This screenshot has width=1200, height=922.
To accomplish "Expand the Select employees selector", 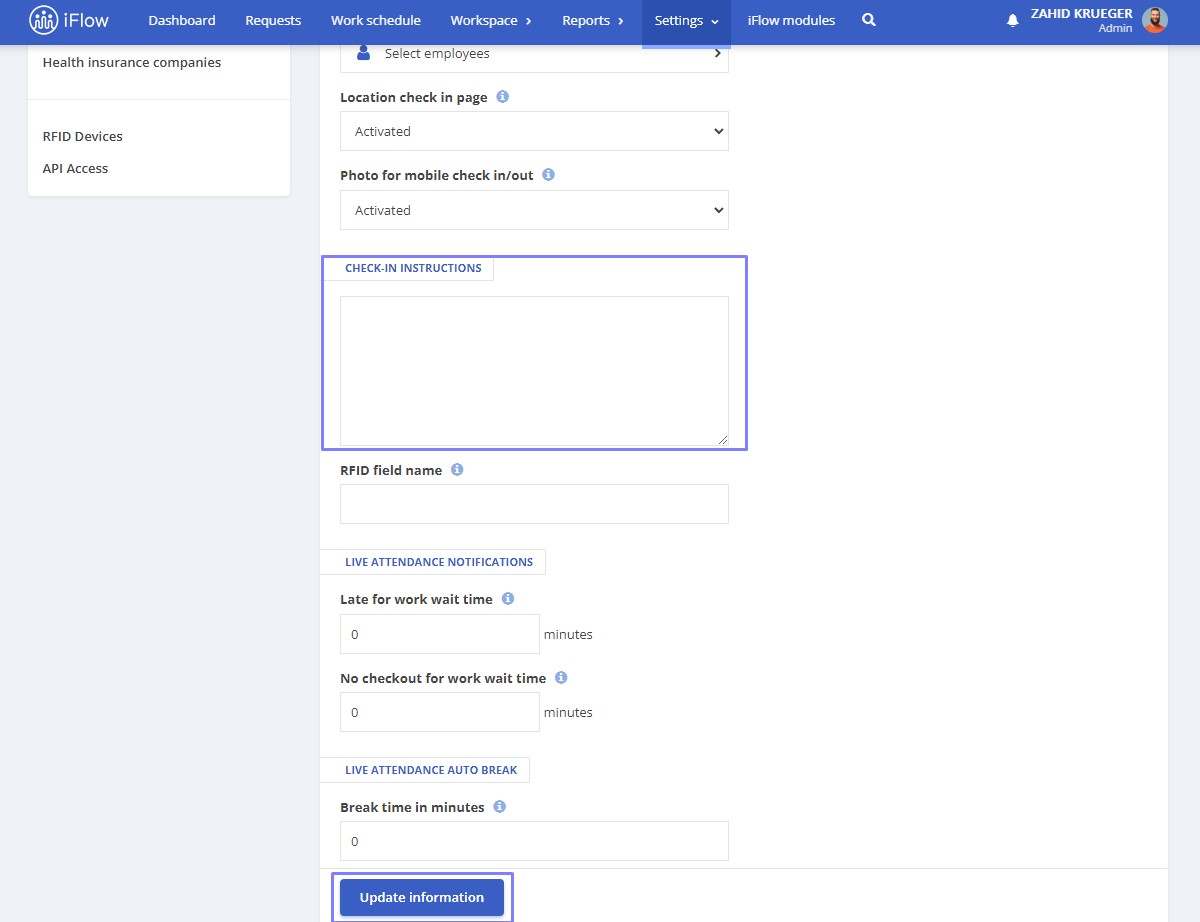I will click(x=534, y=54).
